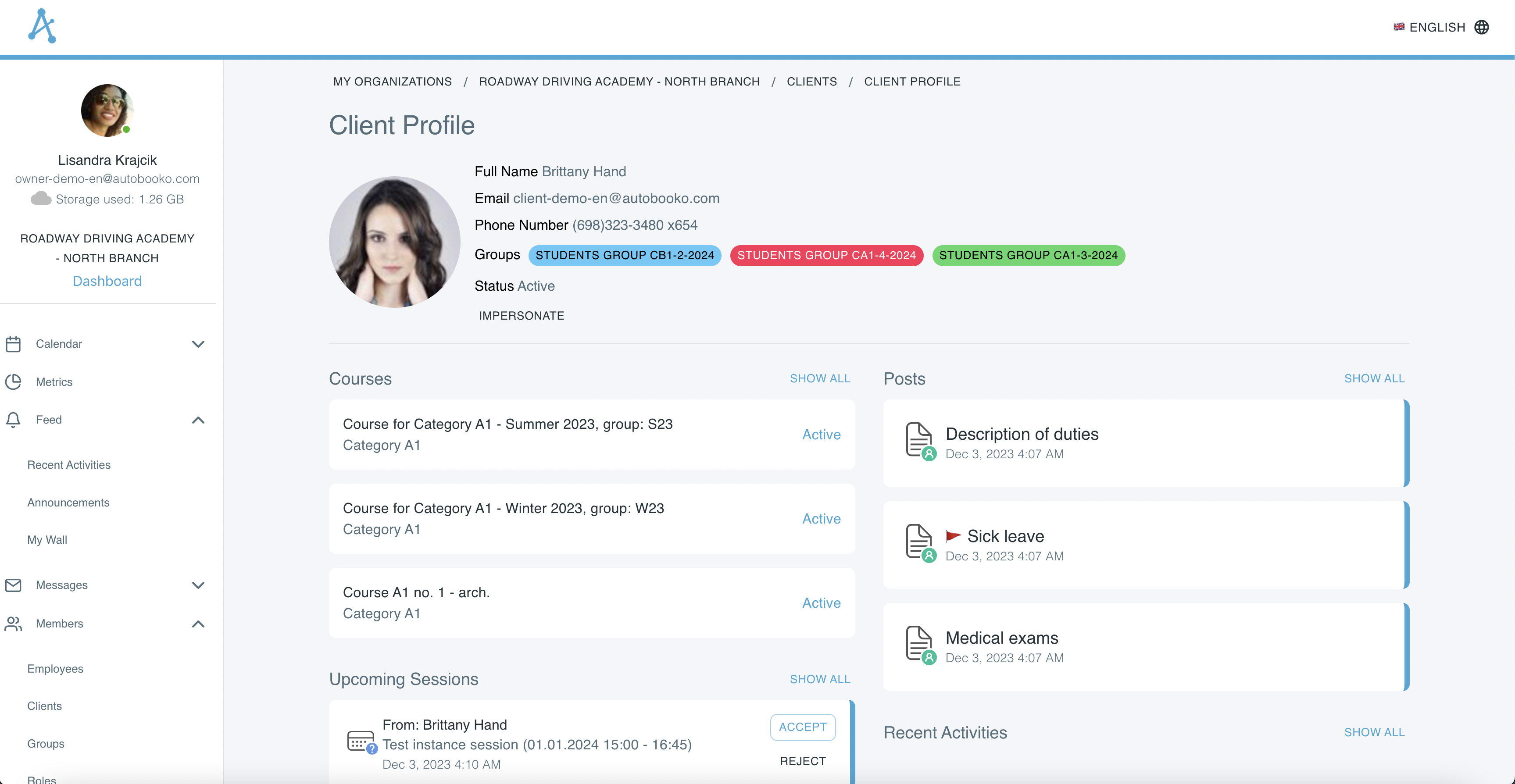Select the Metrics pie-chart icon
Image resolution: width=1515 pixels, height=784 pixels.
14,382
